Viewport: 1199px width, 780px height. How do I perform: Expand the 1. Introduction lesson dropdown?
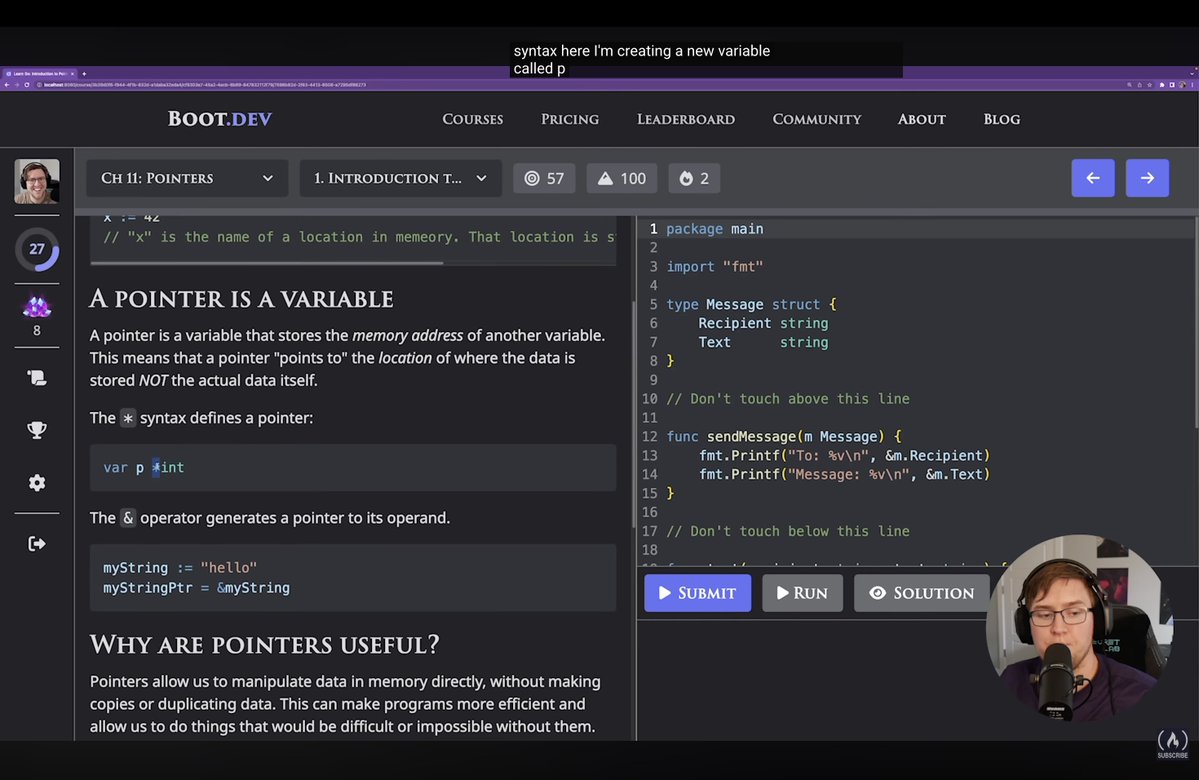point(400,178)
